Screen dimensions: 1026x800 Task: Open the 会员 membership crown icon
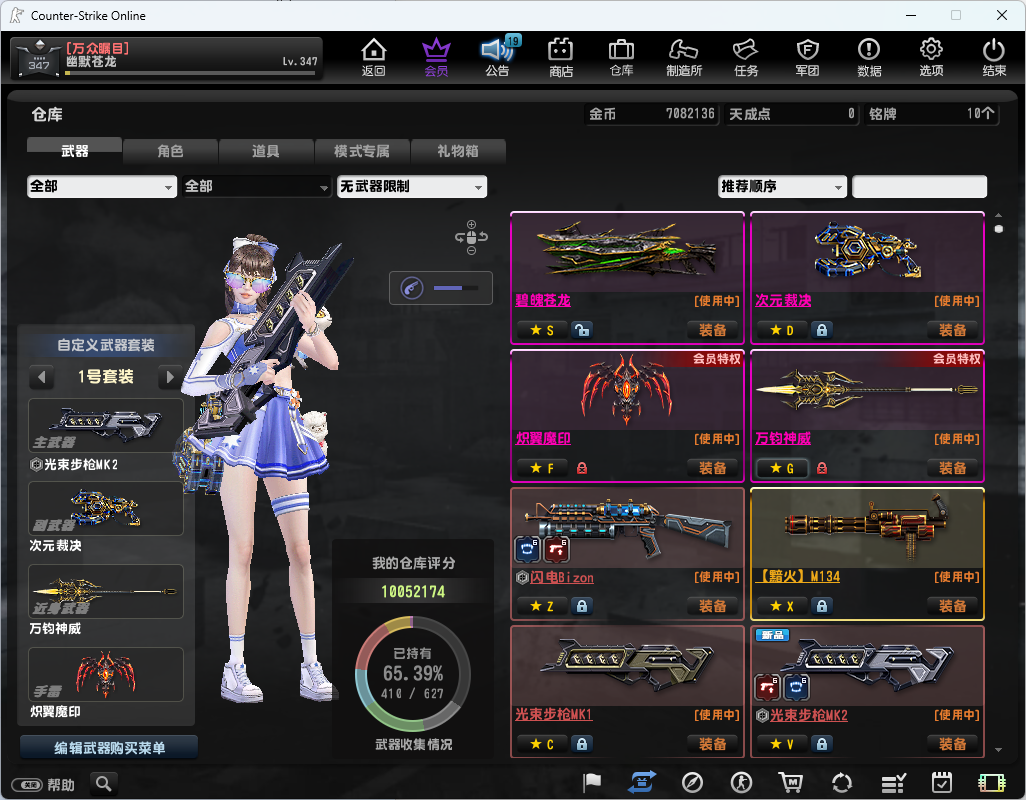point(436,57)
